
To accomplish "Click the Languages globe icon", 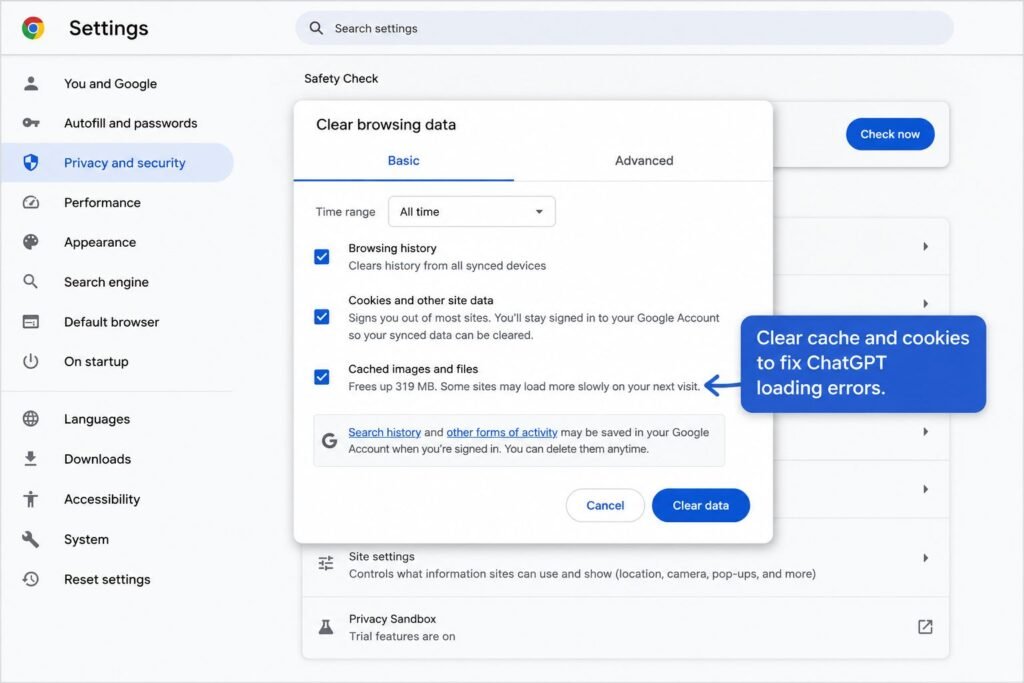I will point(31,419).
